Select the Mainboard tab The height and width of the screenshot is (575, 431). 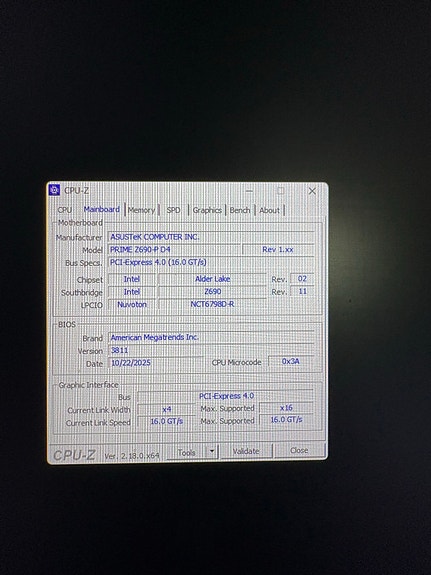pyautogui.click(x=102, y=209)
